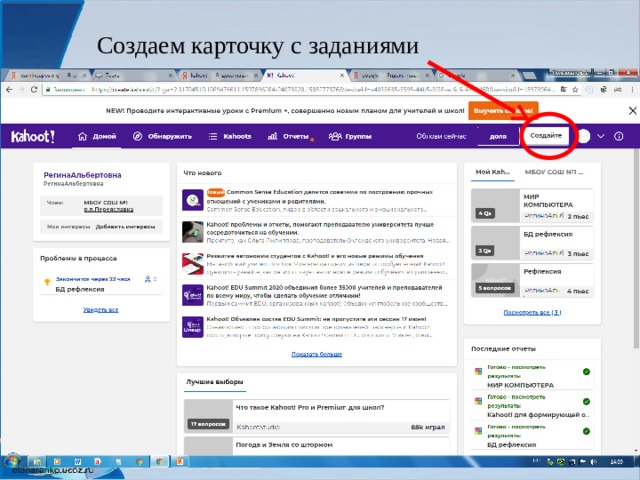This screenshot has height=480, width=640.
Task: Open Kahoot! для формирующей report
Action: pos(538,415)
